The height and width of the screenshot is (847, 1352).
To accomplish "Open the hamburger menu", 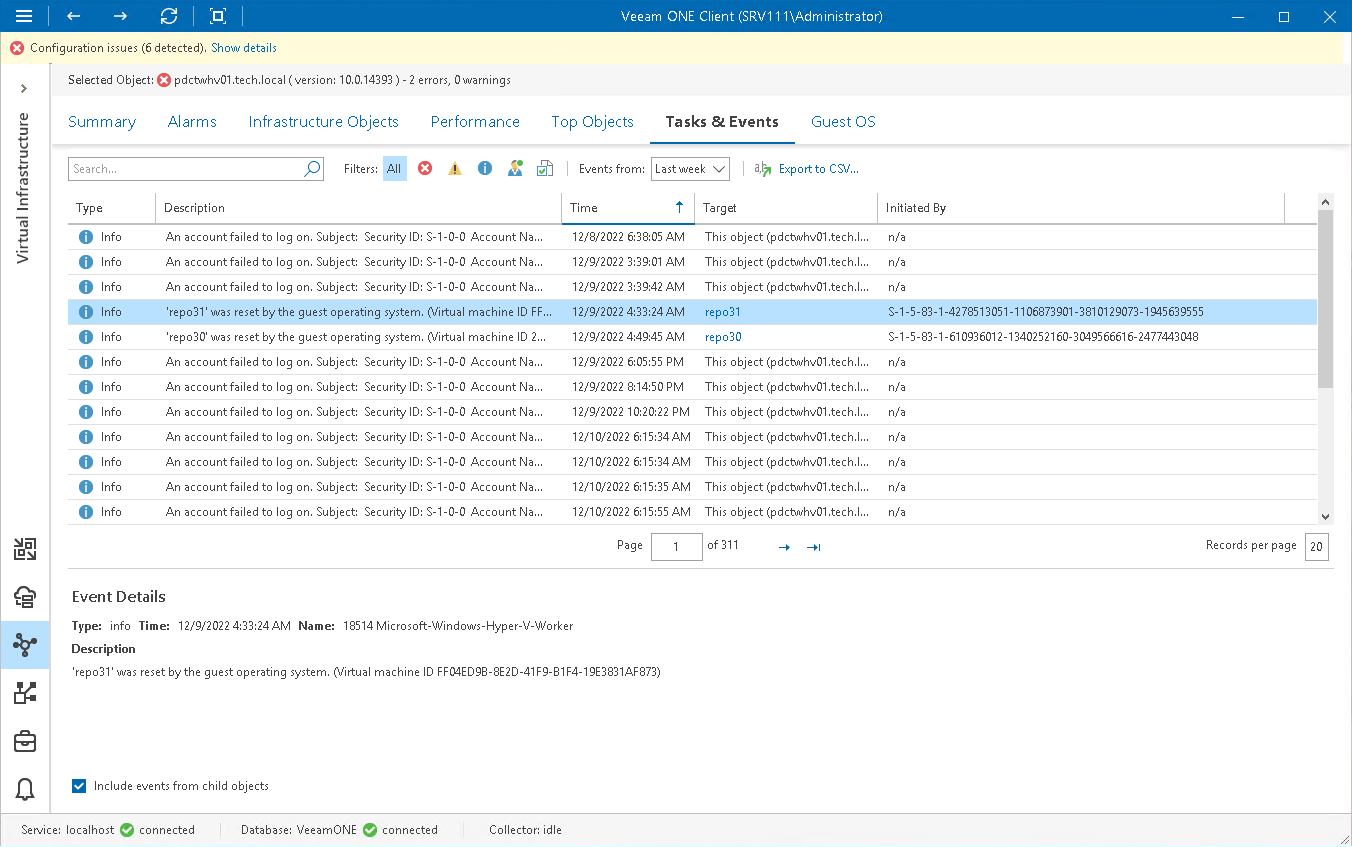I will pyautogui.click(x=22, y=16).
